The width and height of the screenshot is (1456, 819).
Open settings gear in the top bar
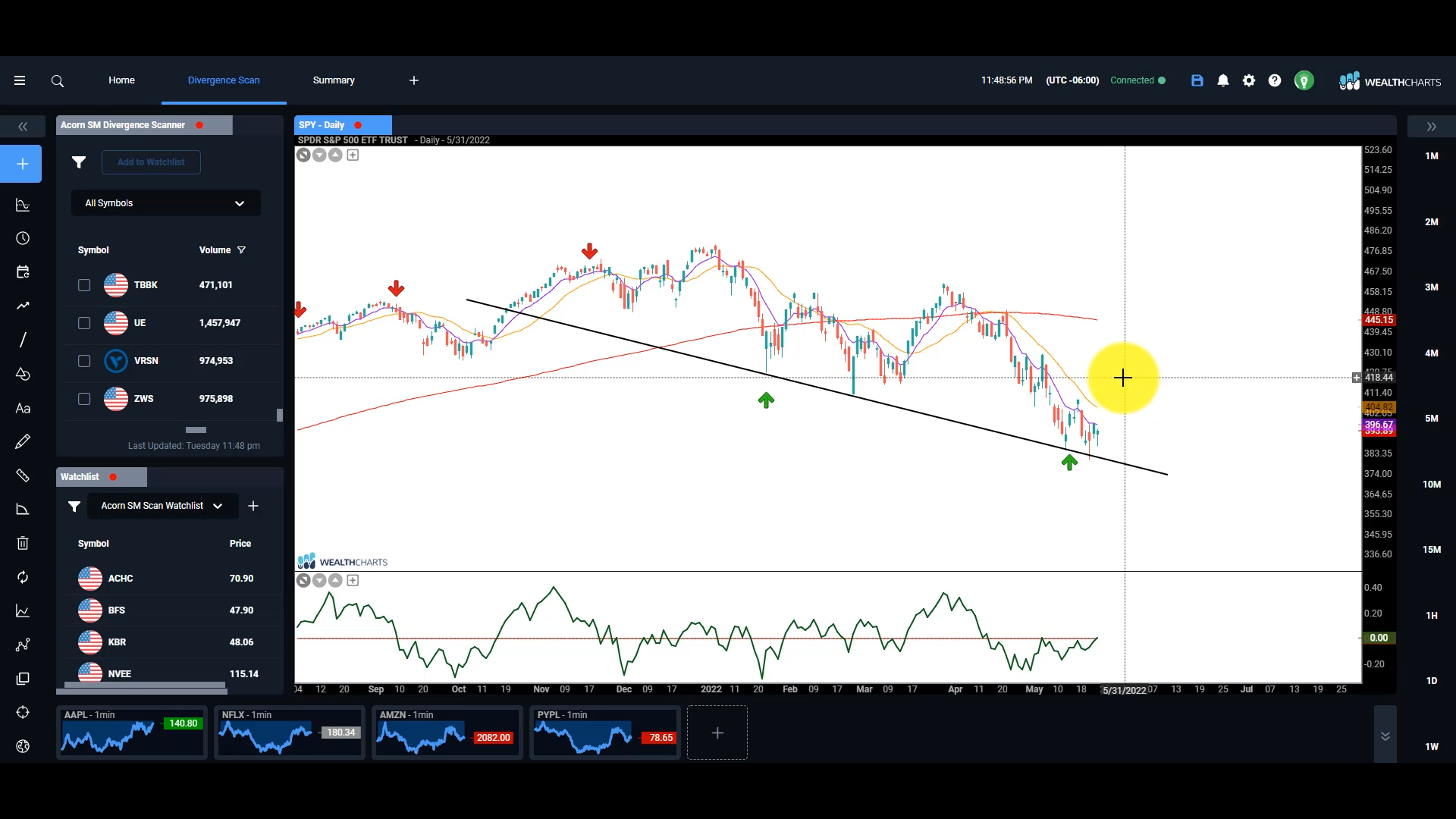coord(1249,80)
